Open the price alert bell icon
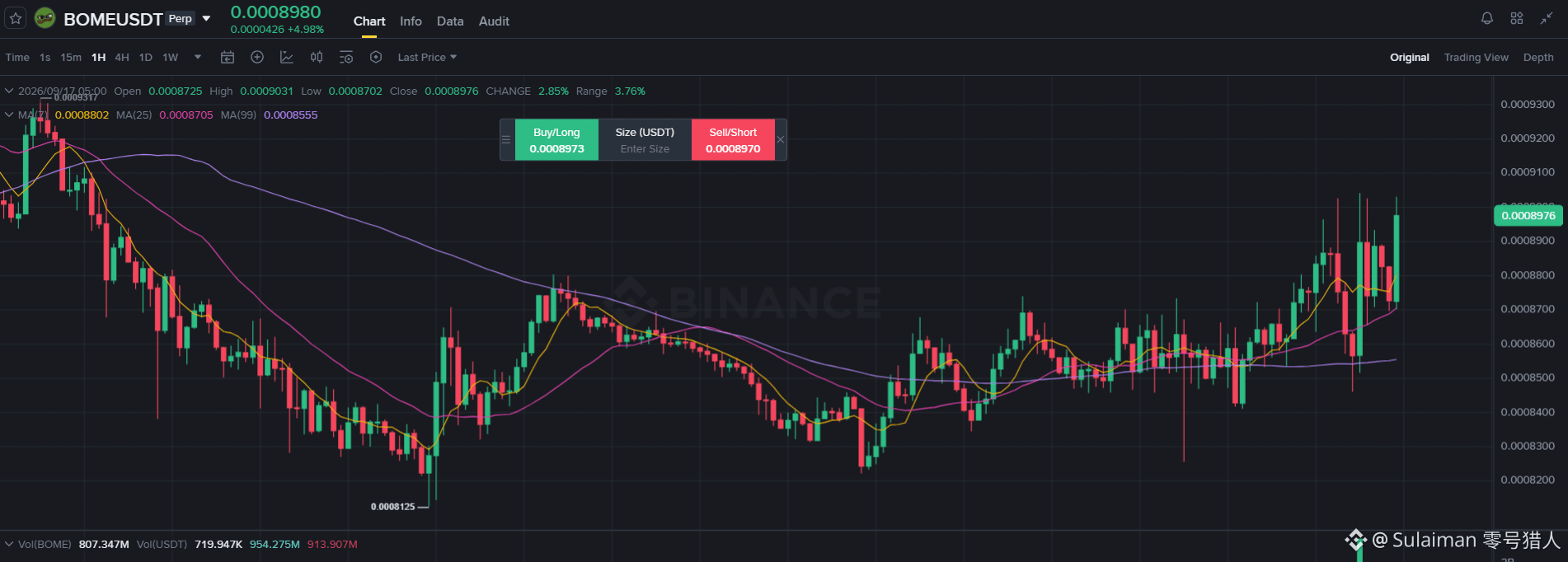1568x562 pixels. tap(1487, 18)
